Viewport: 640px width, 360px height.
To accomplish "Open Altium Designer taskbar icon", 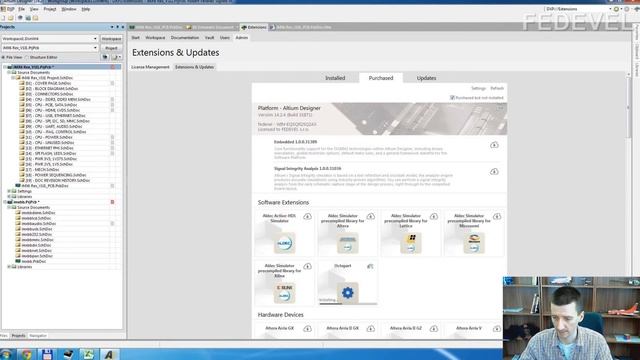I will click(x=109, y=354).
